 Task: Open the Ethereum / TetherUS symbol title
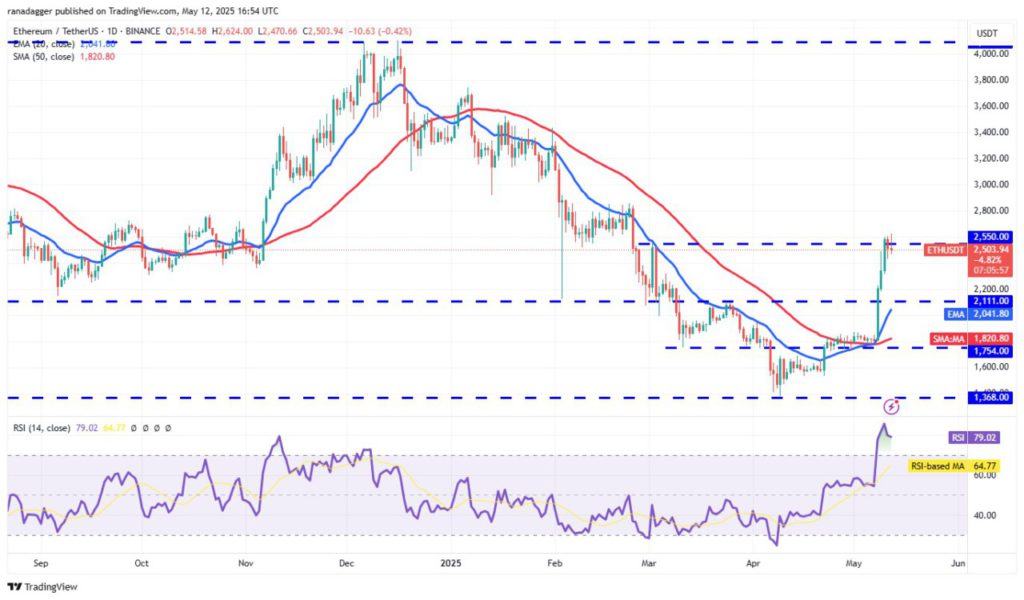pyautogui.click(x=86, y=31)
